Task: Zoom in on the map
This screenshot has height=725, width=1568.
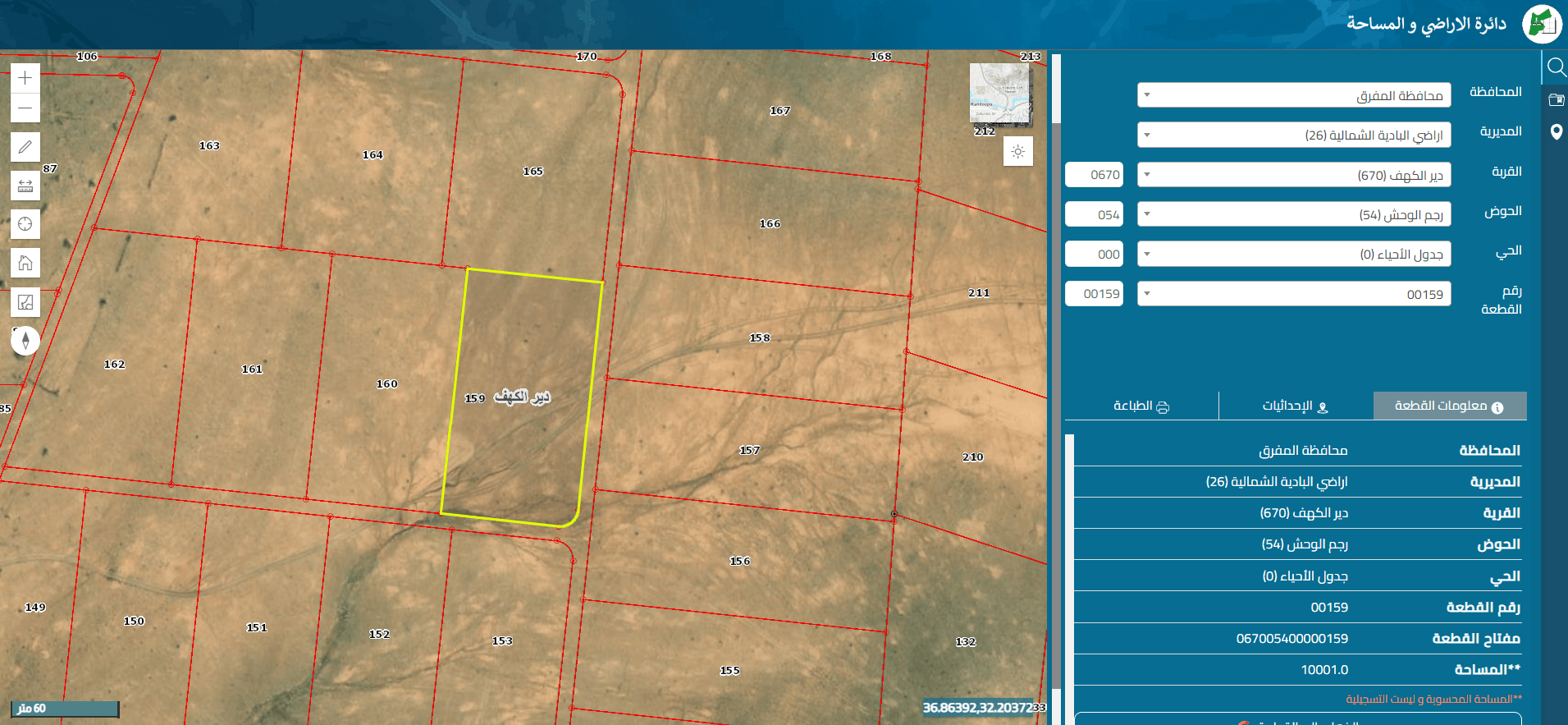Action: pos(25,78)
